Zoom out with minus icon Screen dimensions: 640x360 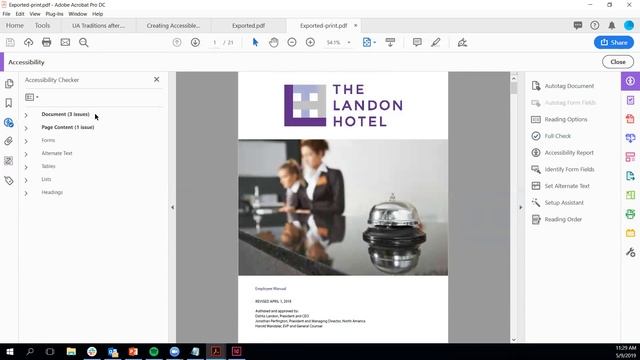tap(291, 42)
